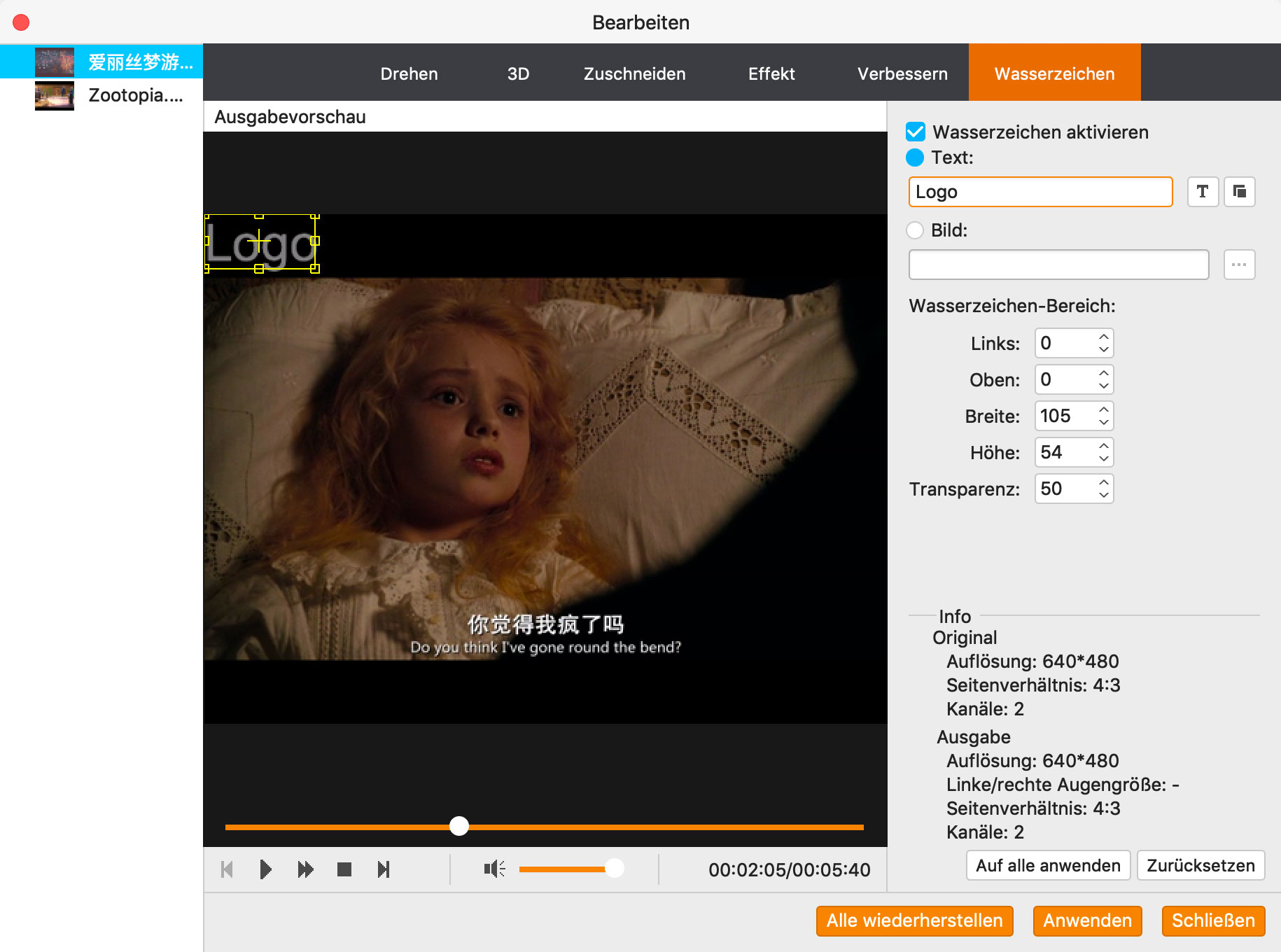Play the preview video
The height and width of the screenshot is (952, 1281).
pos(265,869)
